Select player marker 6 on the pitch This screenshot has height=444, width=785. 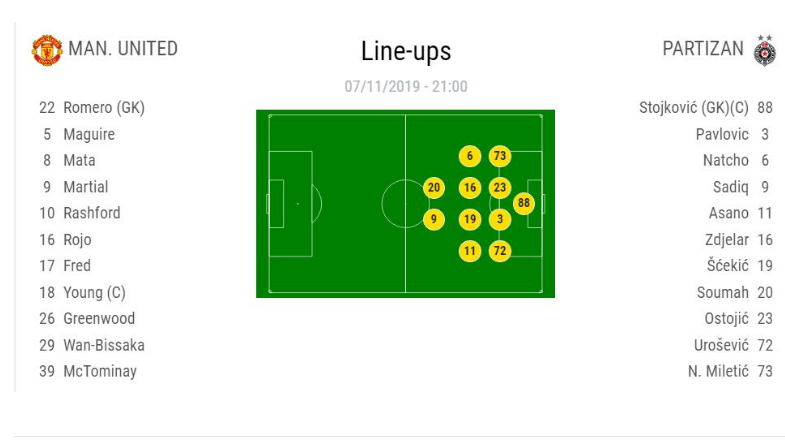click(x=470, y=156)
